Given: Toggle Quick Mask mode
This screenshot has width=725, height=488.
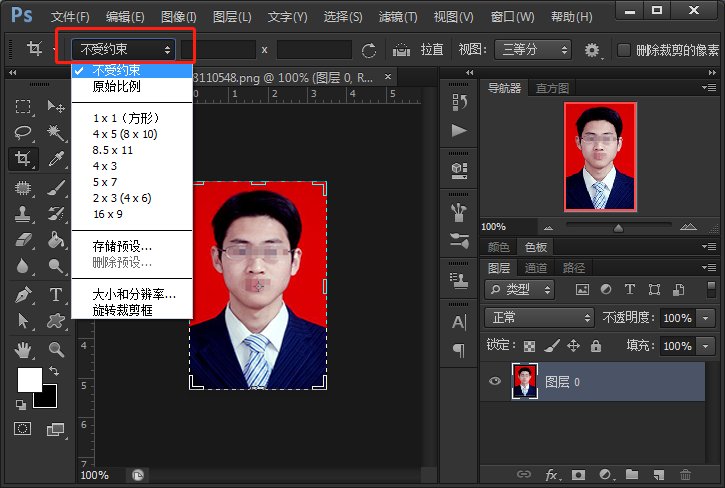Looking at the screenshot, I should [23, 429].
